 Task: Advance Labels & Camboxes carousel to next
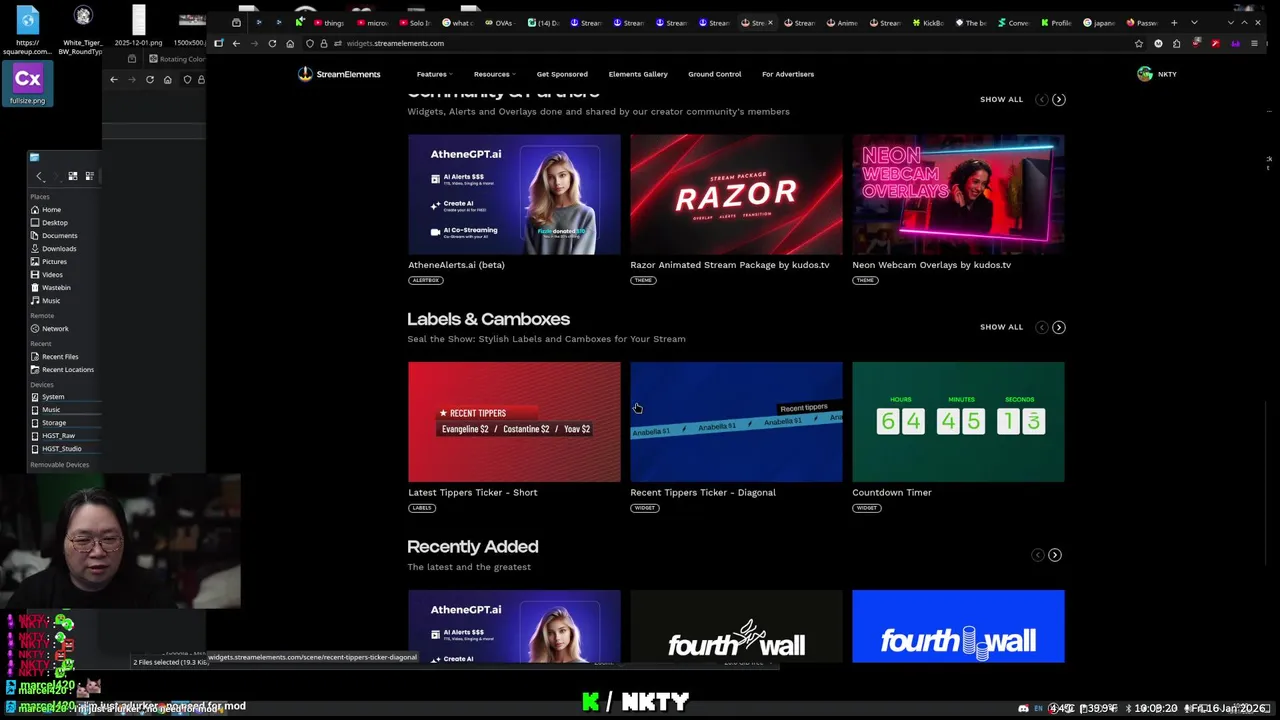1059,327
